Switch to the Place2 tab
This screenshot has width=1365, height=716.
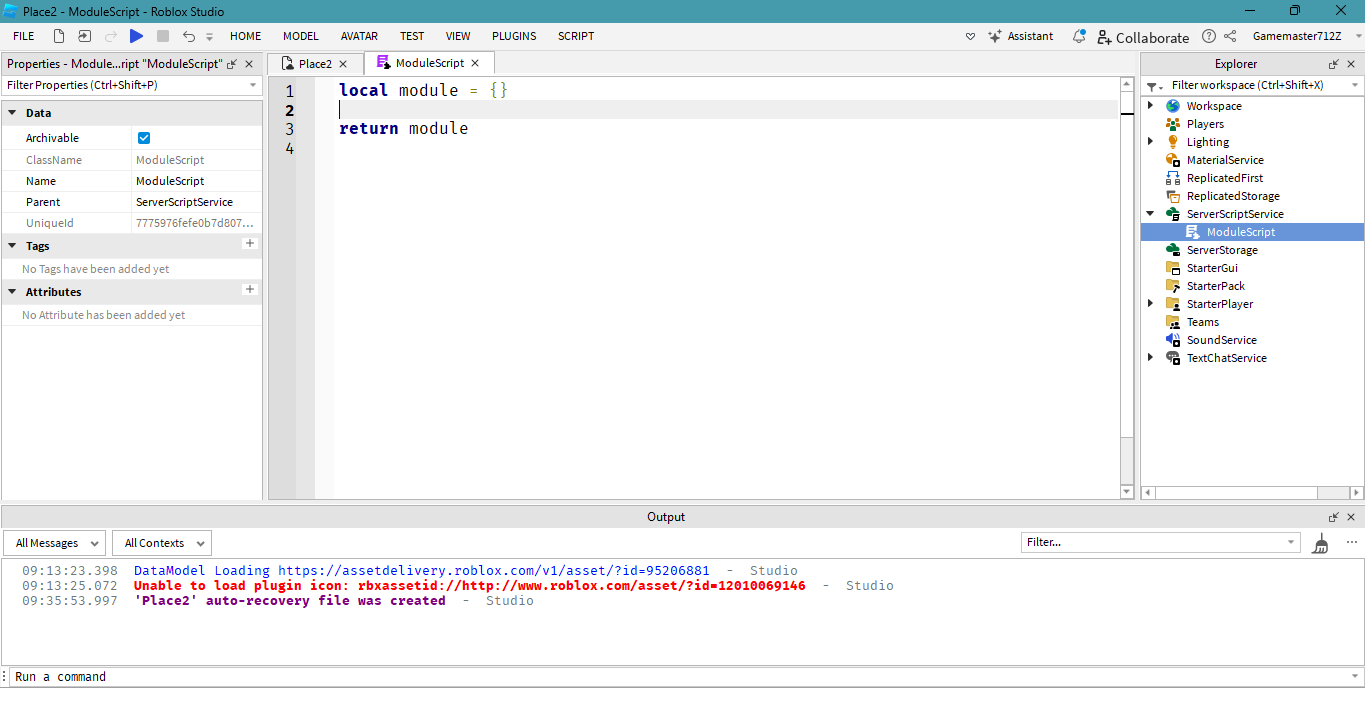pos(314,62)
